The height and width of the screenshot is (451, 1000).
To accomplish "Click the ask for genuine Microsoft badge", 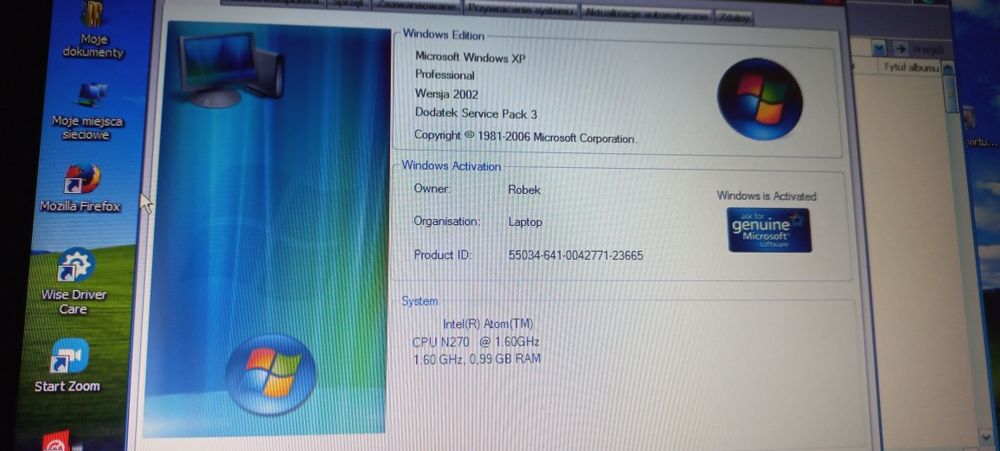I will click(769, 230).
